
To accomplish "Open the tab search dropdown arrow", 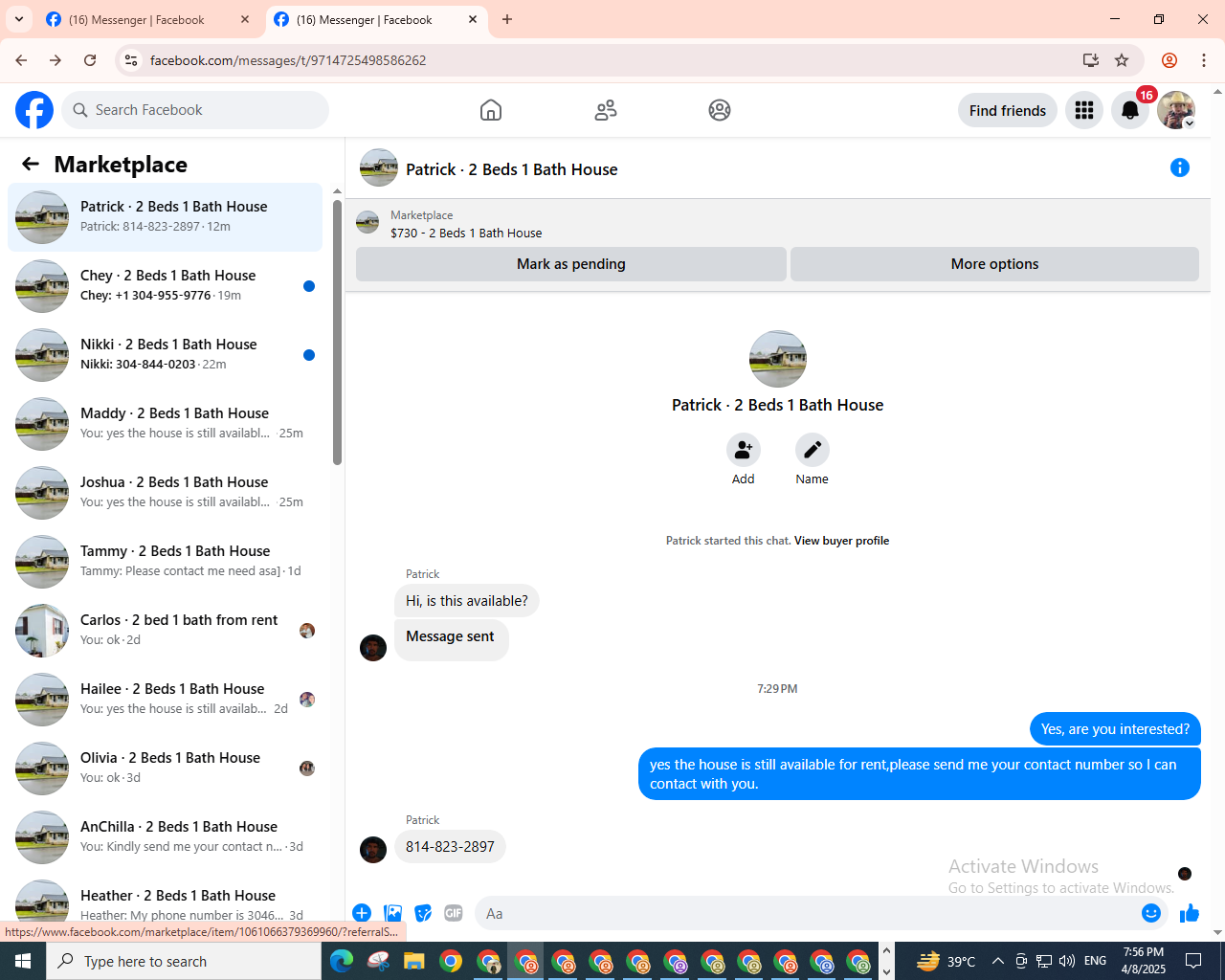I will (19, 19).
